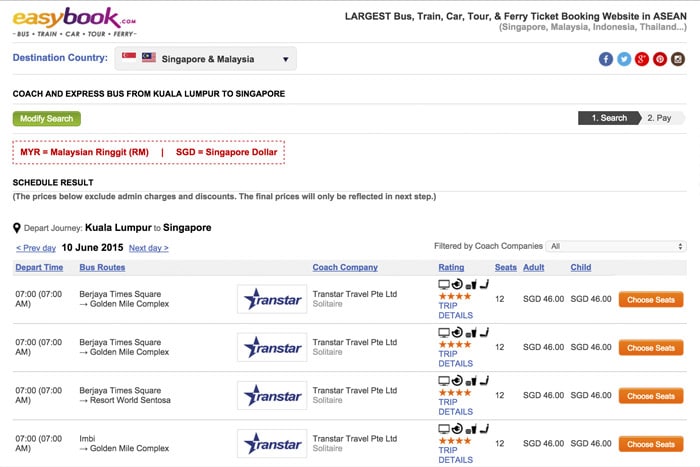Open TRIP DETAILS for Resort World Sentosa trip
This screenshot has width=700, height=467.
point(455,407)
